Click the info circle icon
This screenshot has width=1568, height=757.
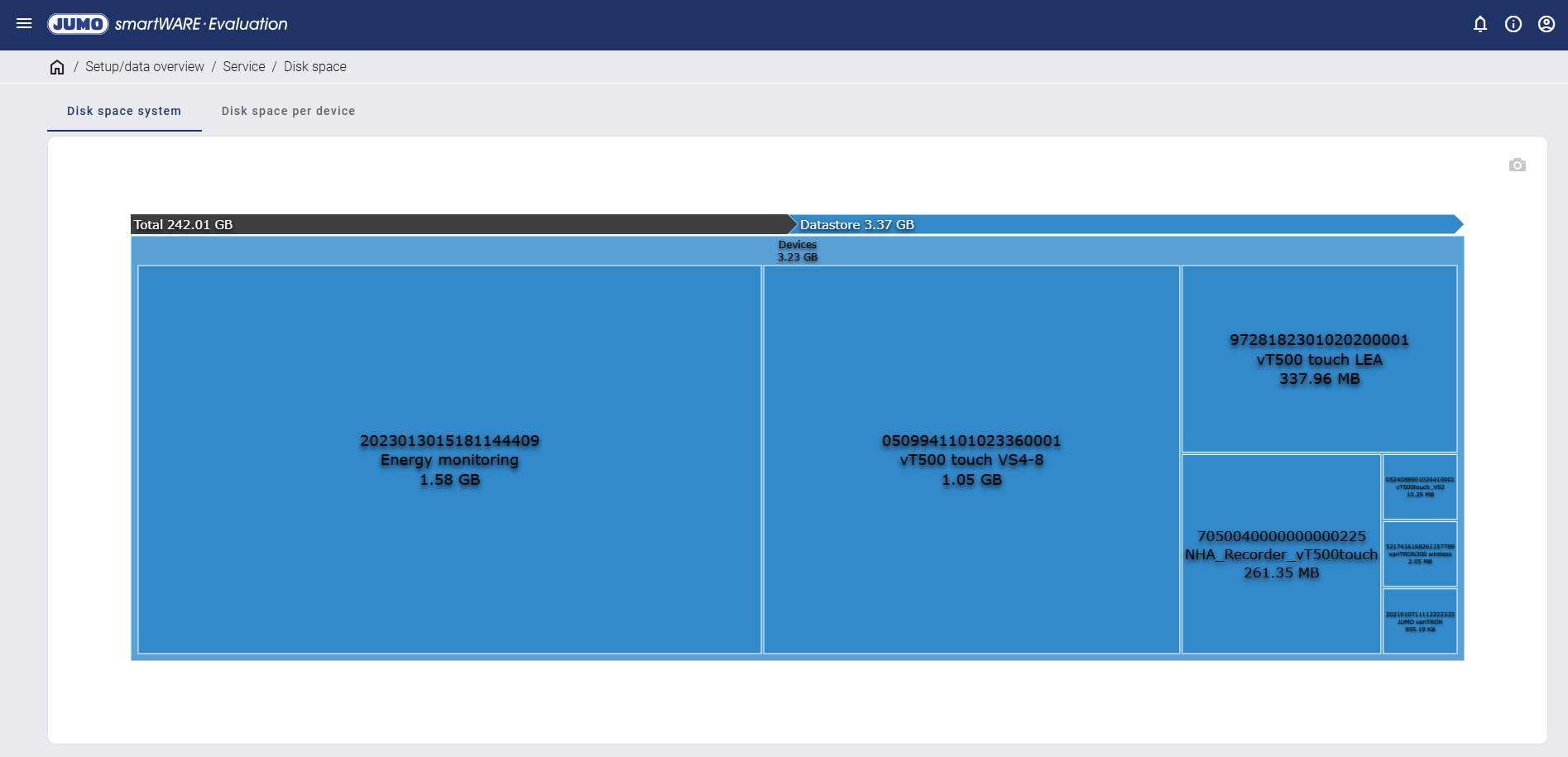point(1513,24)
